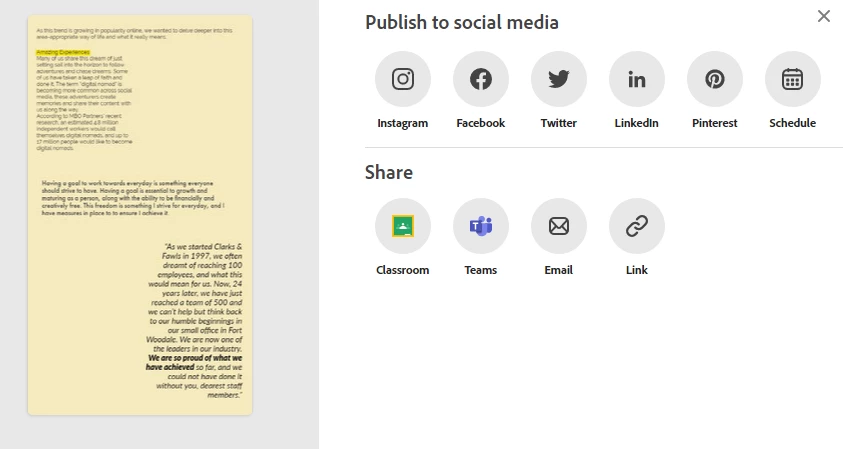Click the 'Facebook' text label

pyautogui.click(x=481, y=123)
